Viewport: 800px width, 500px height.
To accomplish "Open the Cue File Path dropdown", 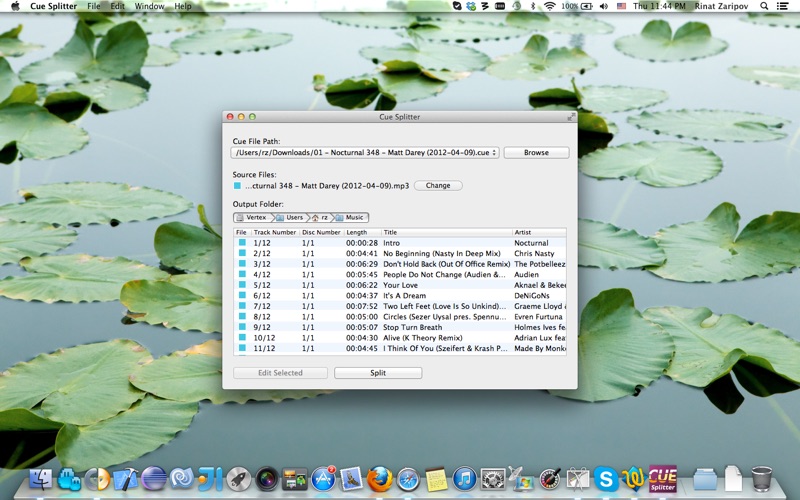I will click(x=365, y=153).
